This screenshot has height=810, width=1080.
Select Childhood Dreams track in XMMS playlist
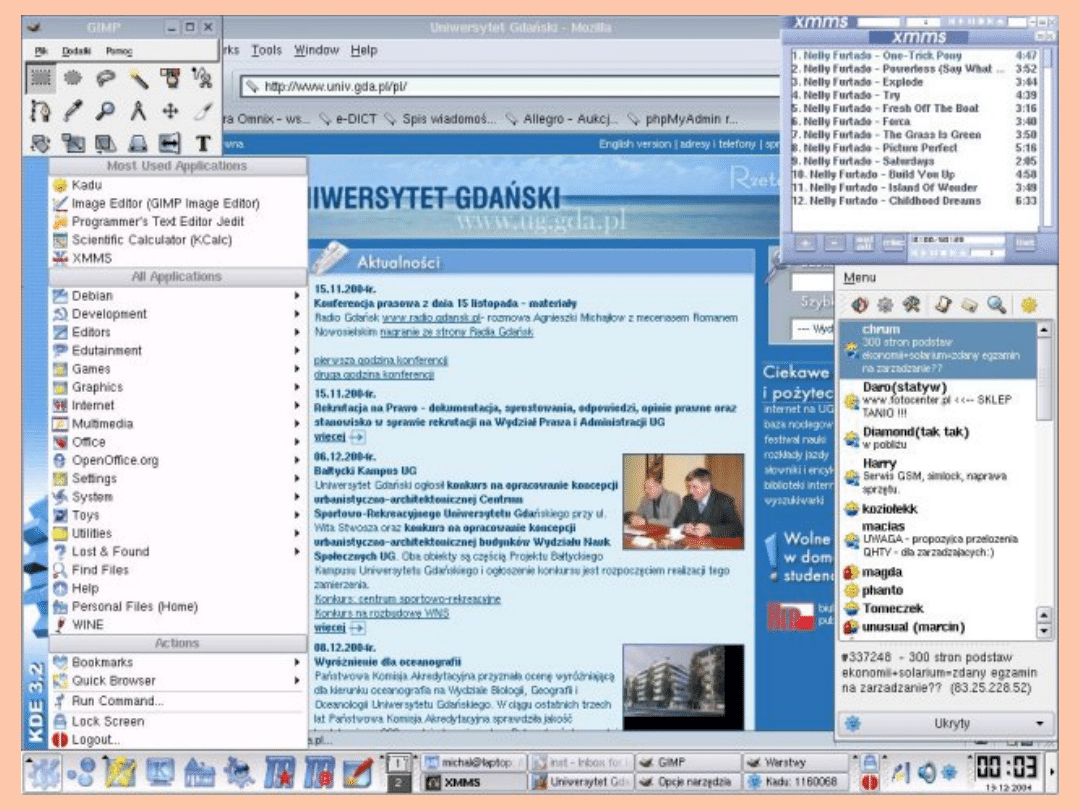(915, 201)
